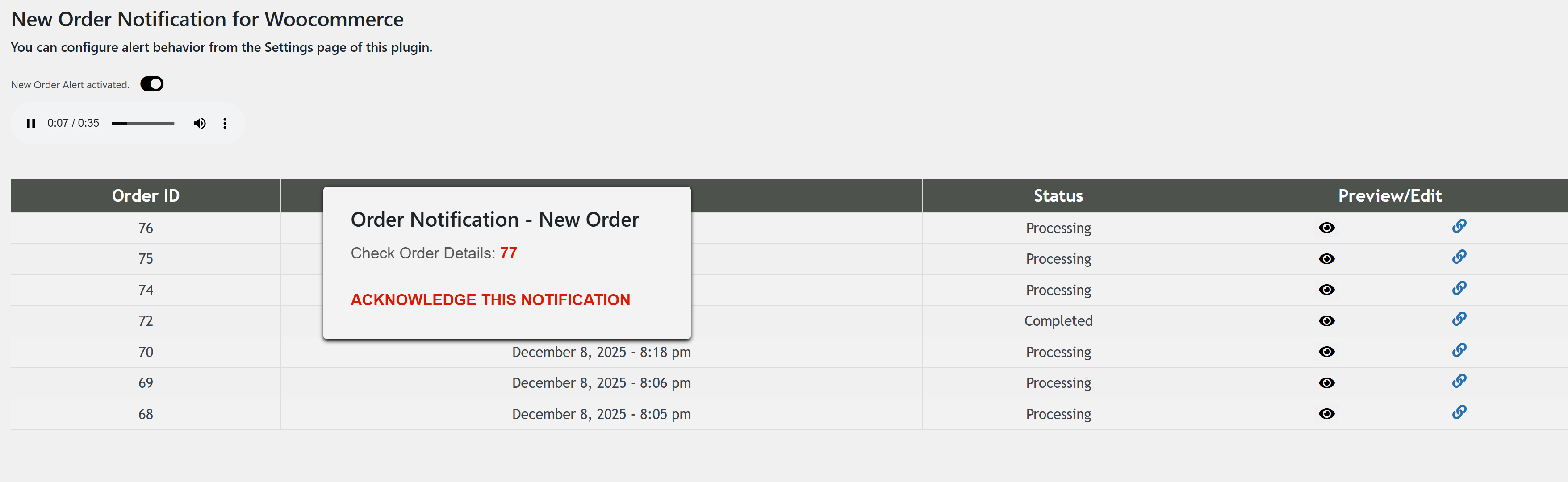The width and height of the screenshot is (1568, 482).
Task: Select the row showing Completed status
Action: (x=1058, y=321)
